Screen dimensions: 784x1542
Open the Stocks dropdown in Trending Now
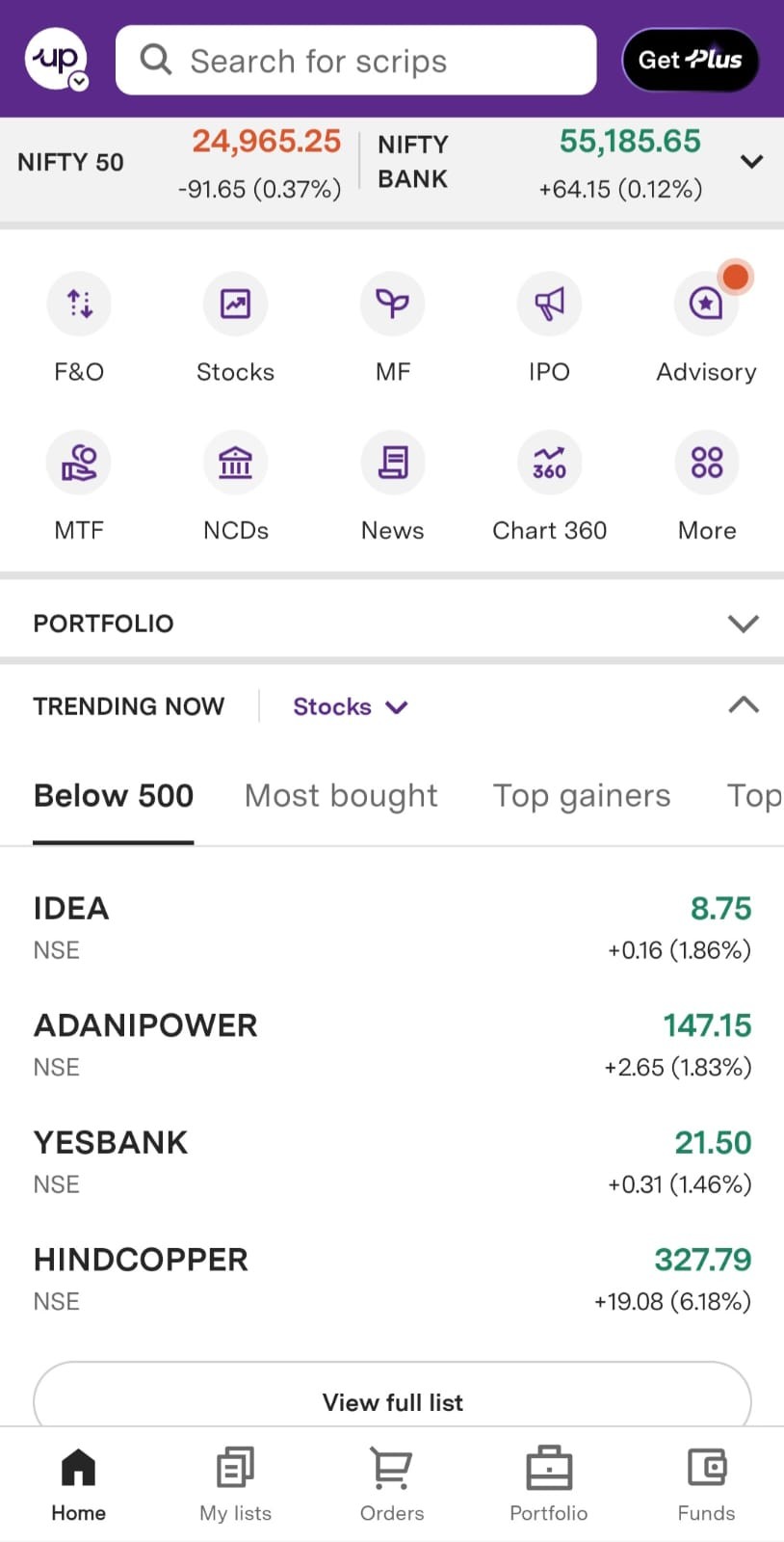pos(350,707)
